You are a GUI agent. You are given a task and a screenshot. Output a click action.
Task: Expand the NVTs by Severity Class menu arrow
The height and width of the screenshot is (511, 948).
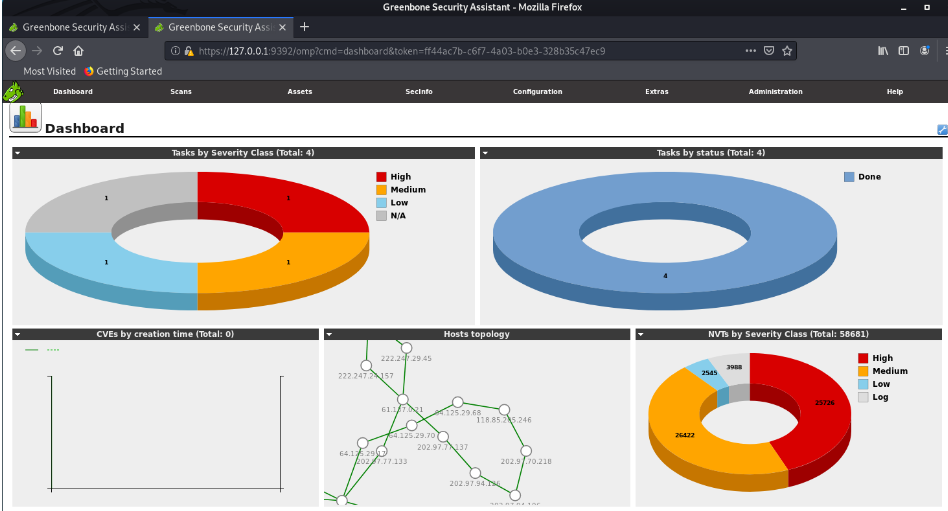pyautogui.click(x=640, y=334)
